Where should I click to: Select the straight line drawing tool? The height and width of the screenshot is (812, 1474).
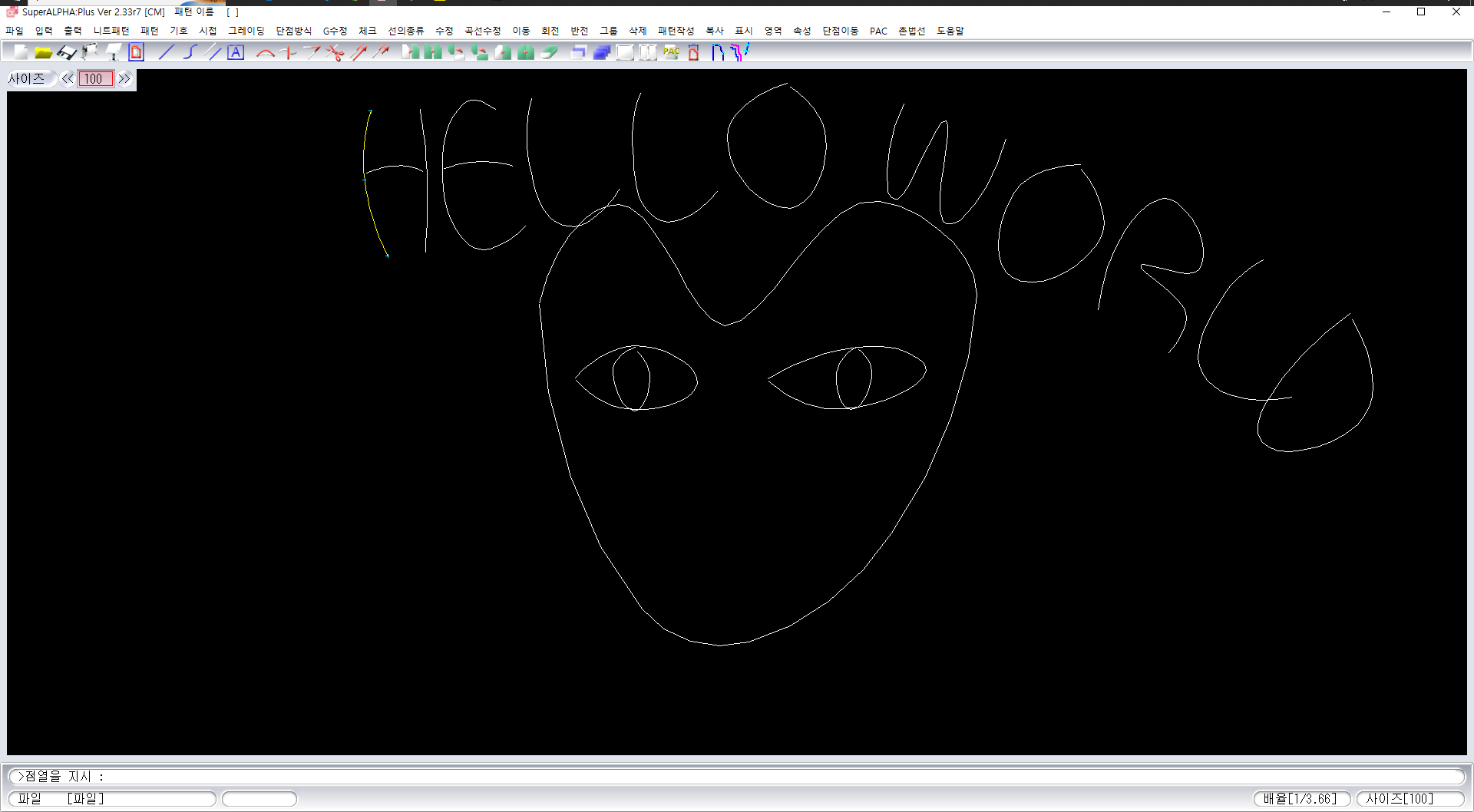coord(167,52)
